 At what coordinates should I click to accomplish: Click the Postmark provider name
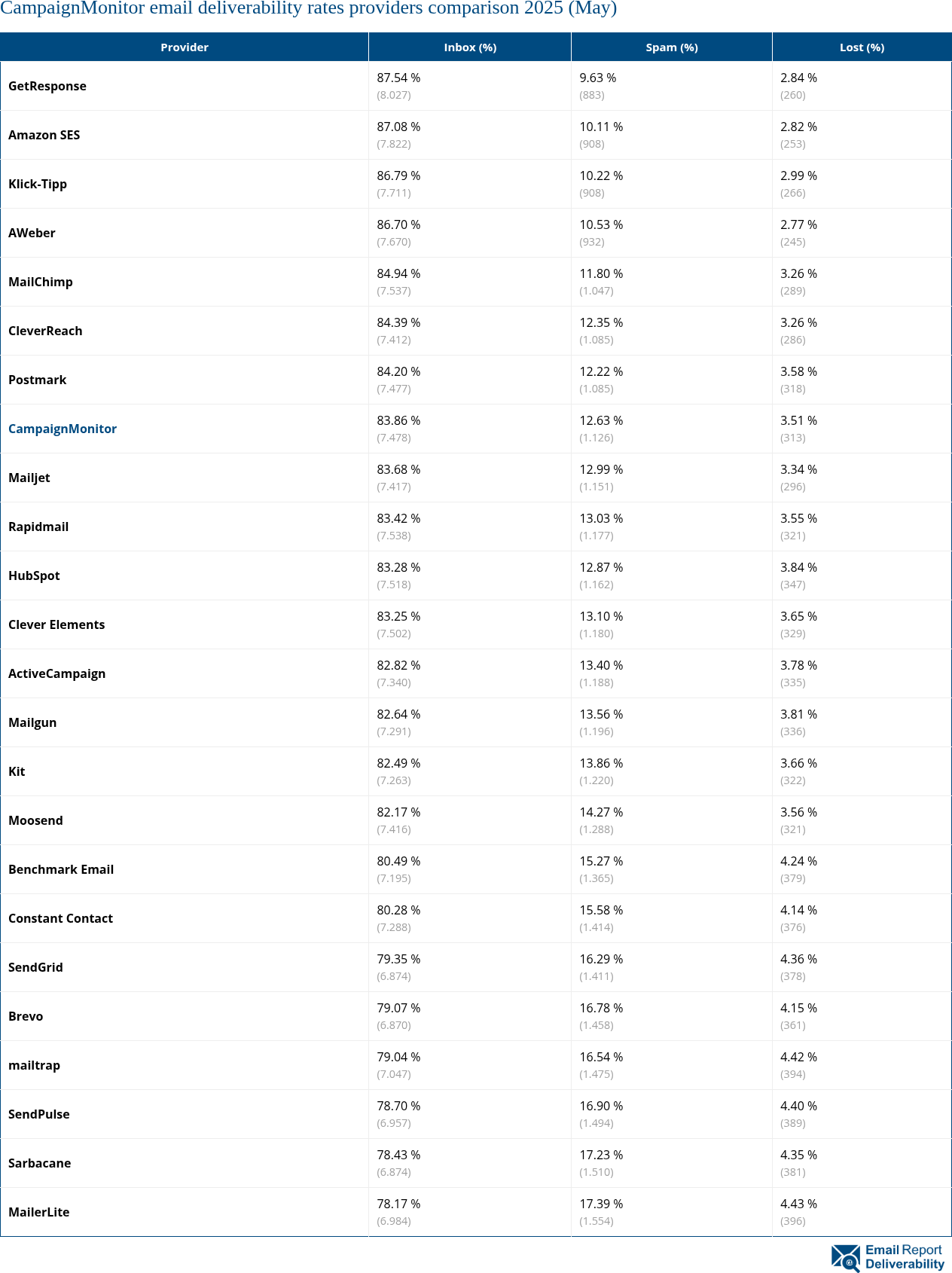tap(38, 380)
